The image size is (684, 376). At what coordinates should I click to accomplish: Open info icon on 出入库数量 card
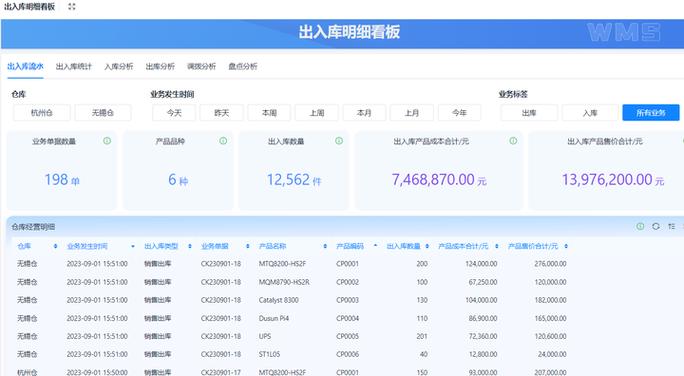[339, 141]
